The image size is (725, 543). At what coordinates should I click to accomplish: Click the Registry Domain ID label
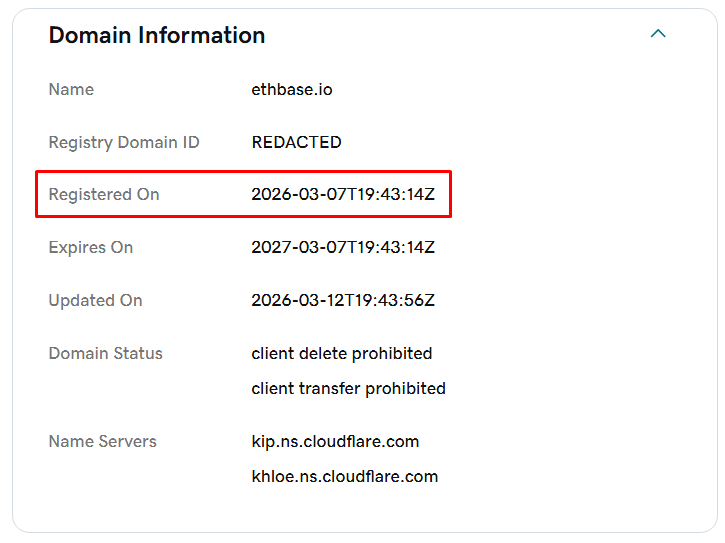124,142
